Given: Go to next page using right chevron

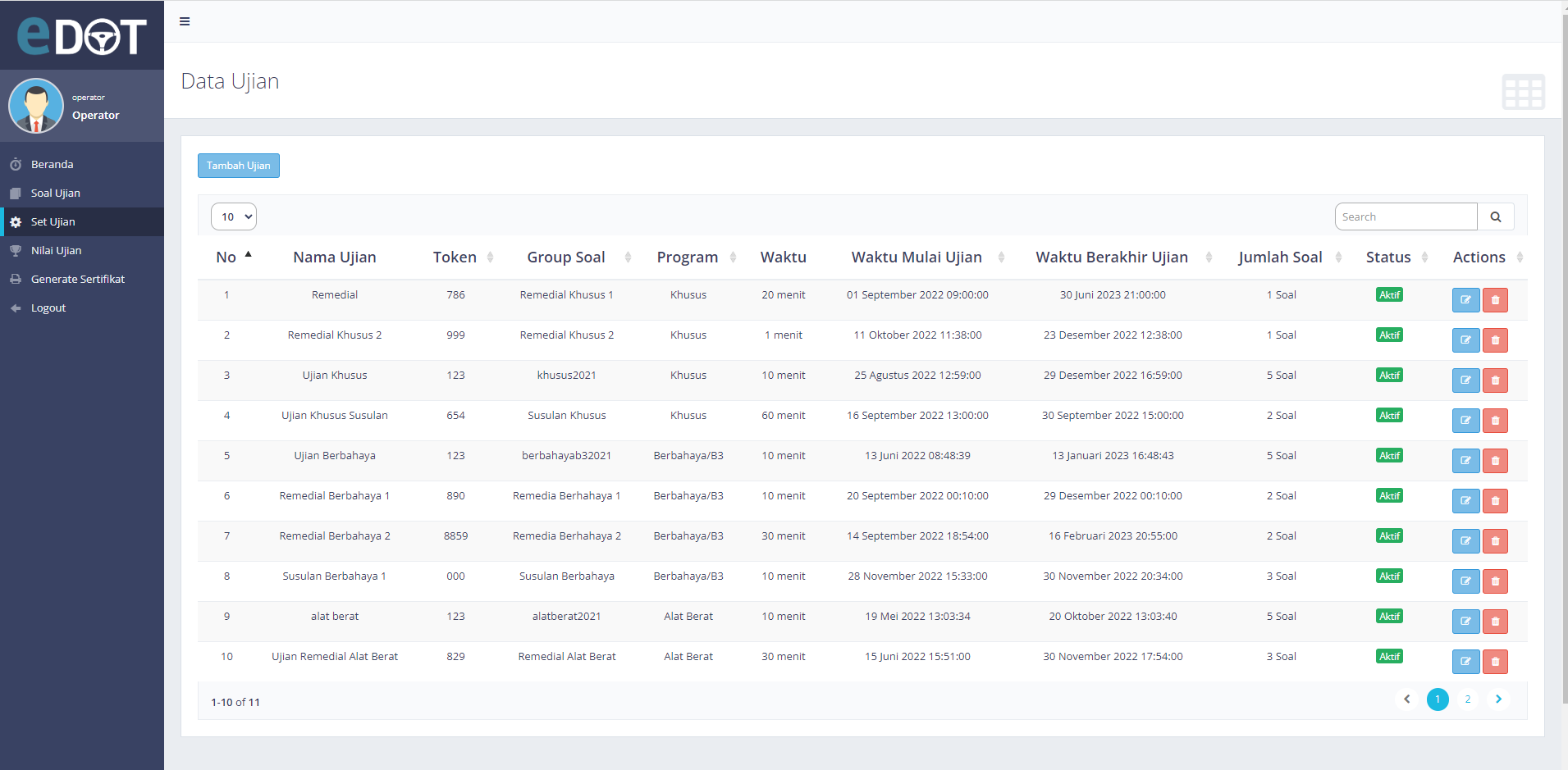Looking at the screenshot, I should (1497, 699).
